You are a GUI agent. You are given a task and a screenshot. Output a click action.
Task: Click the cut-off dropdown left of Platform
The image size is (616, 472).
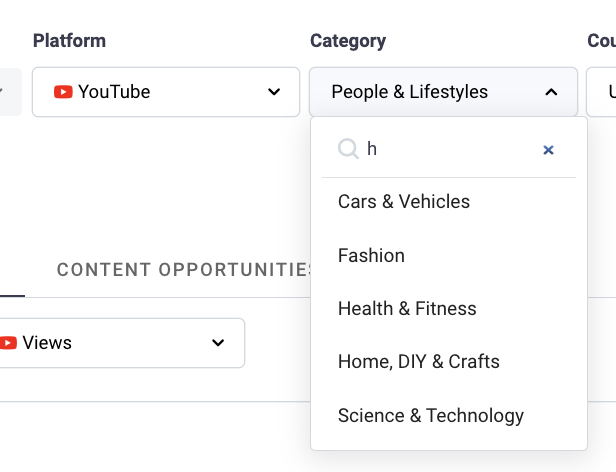click(x=8, y=92)
